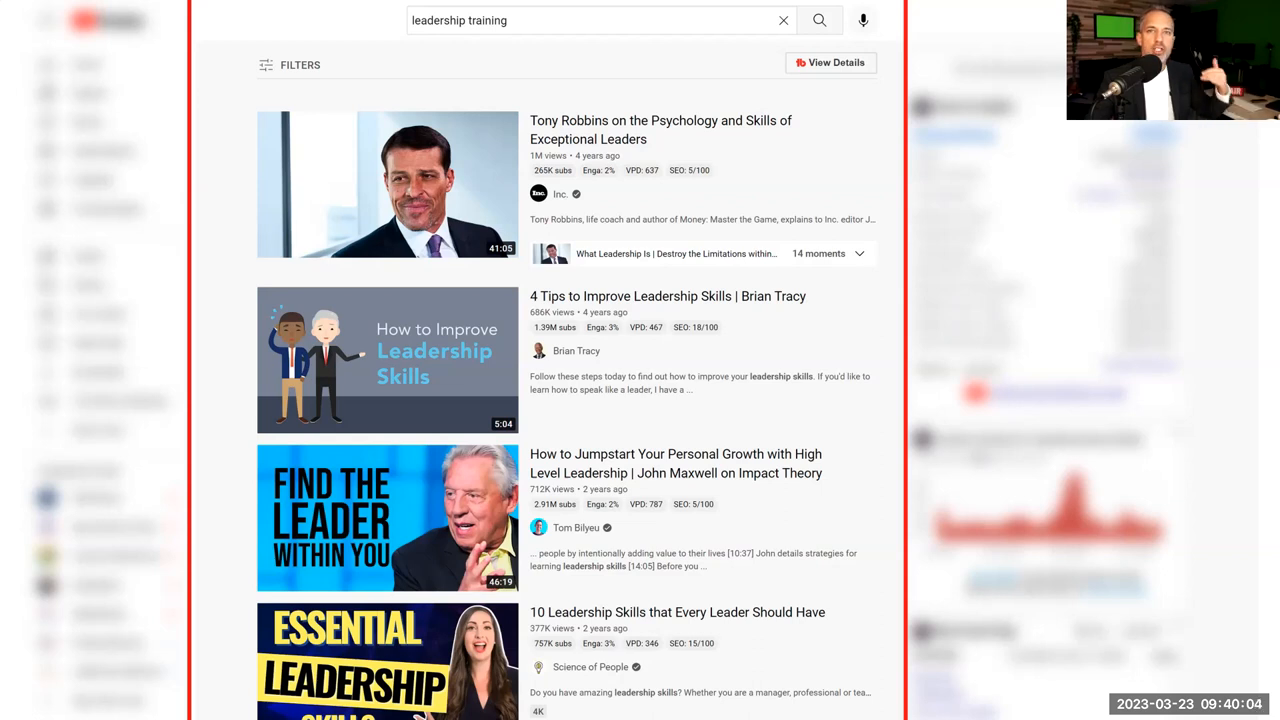Click 'VPD: 787' stat badge
Viewport: 1280px width, 720px height.
point(646,505)
